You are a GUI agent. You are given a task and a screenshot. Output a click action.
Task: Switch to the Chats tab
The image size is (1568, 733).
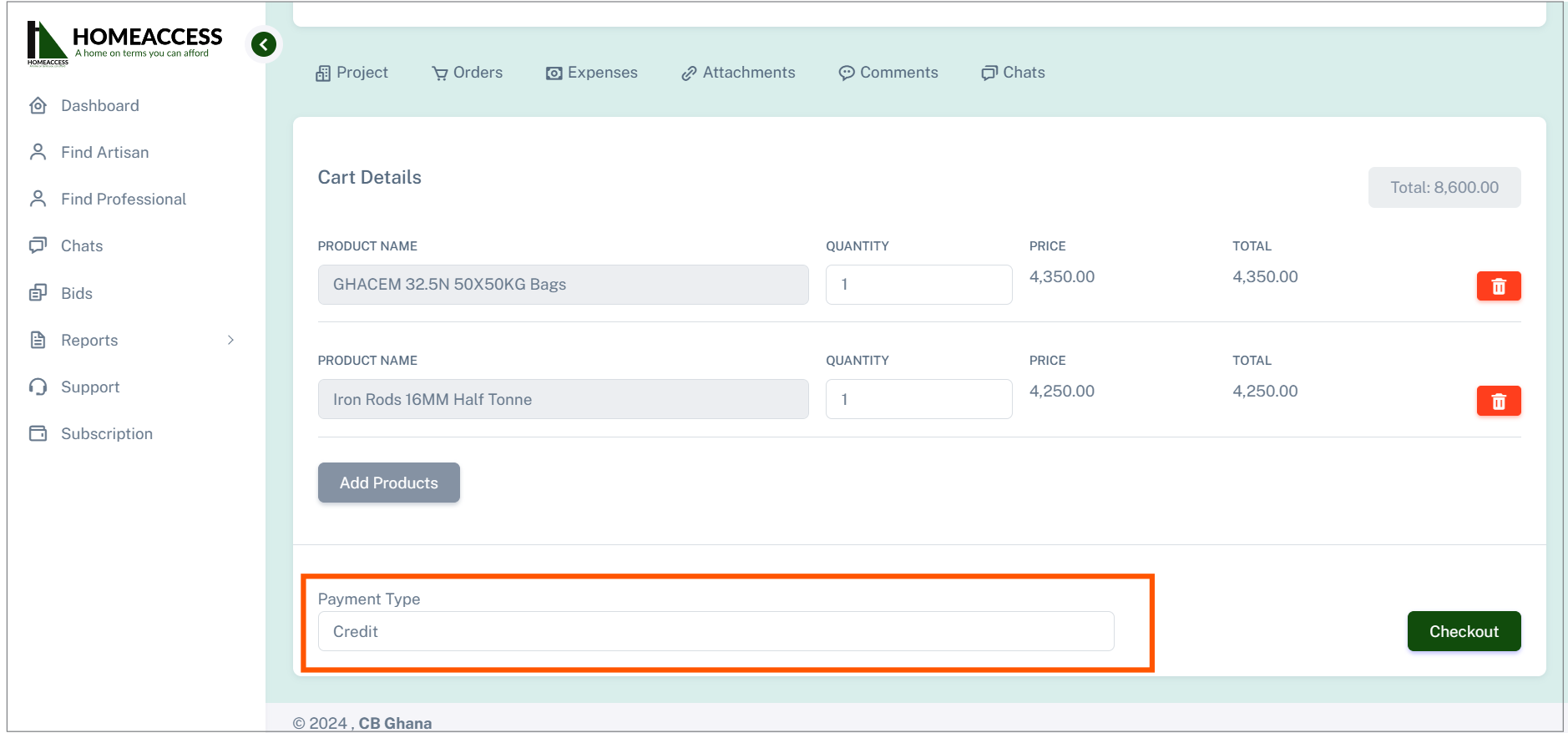click(1014, 73)
